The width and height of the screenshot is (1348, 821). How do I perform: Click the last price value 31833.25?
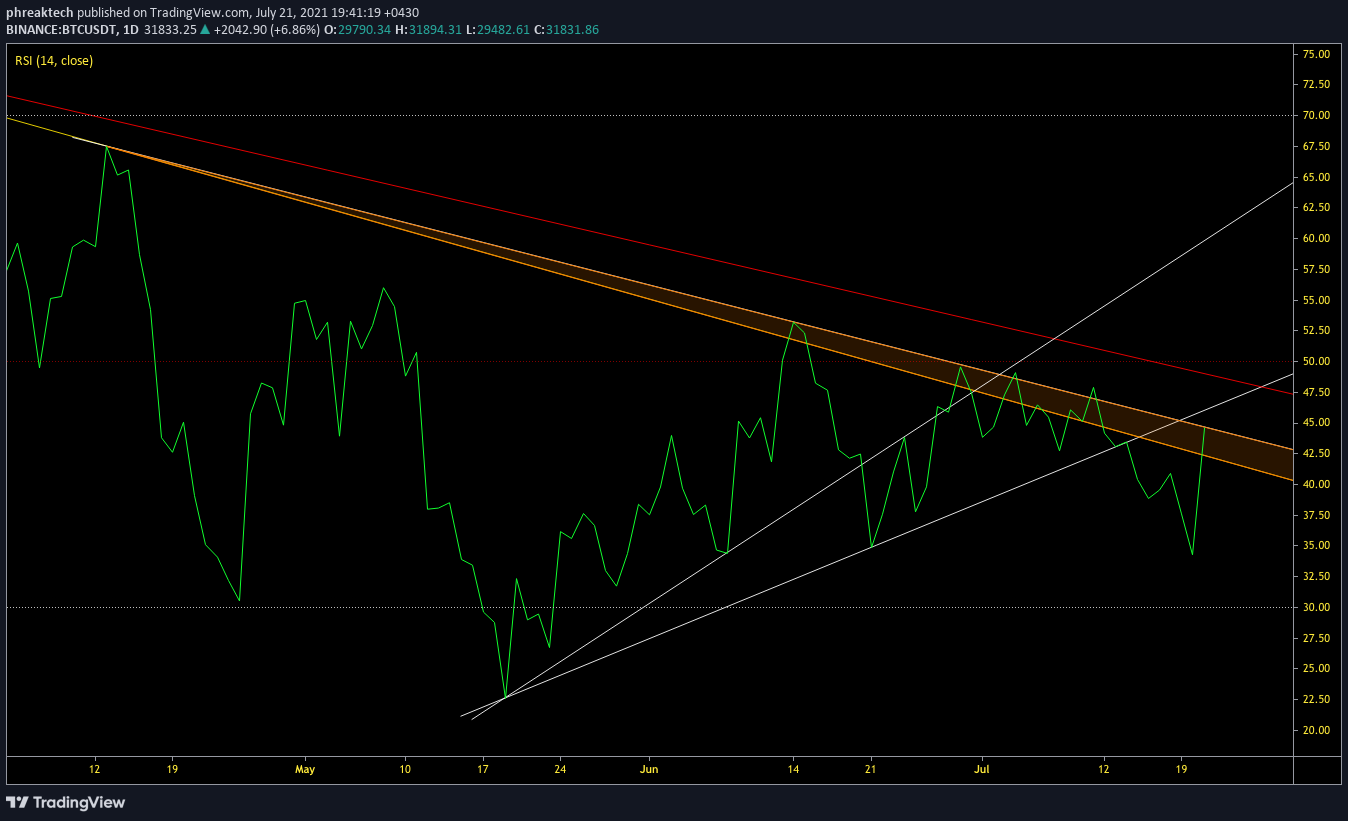click(170, 30)
